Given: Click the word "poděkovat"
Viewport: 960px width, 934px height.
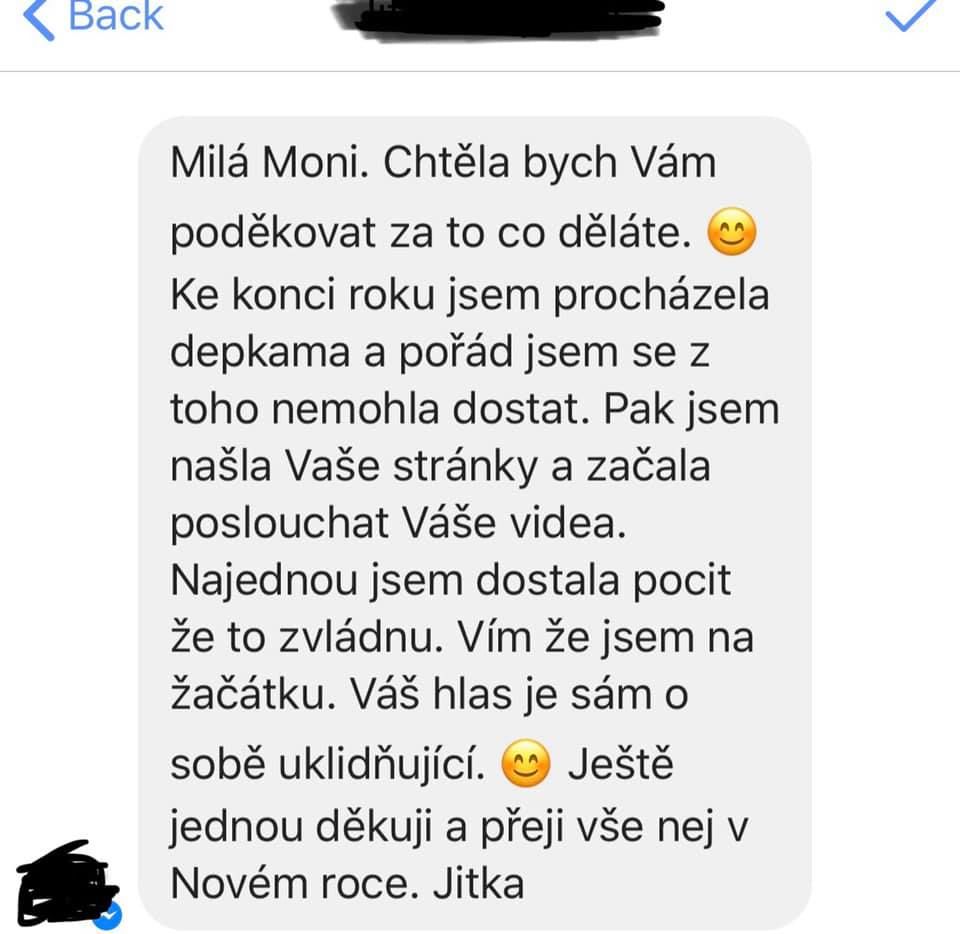Looking at the screenshot, I should (272, 234).
